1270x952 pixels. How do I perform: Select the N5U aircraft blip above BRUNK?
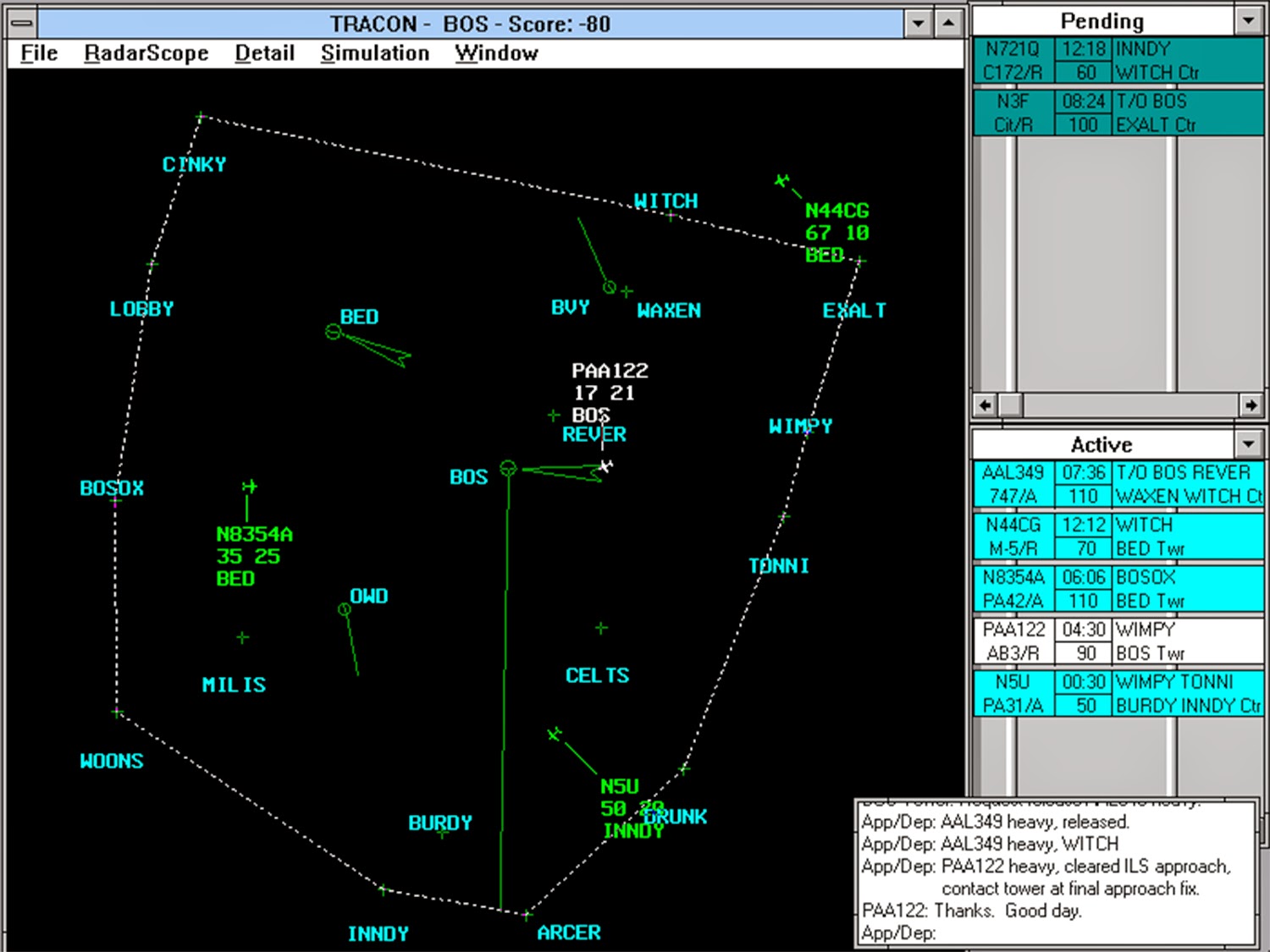(555, 734)
